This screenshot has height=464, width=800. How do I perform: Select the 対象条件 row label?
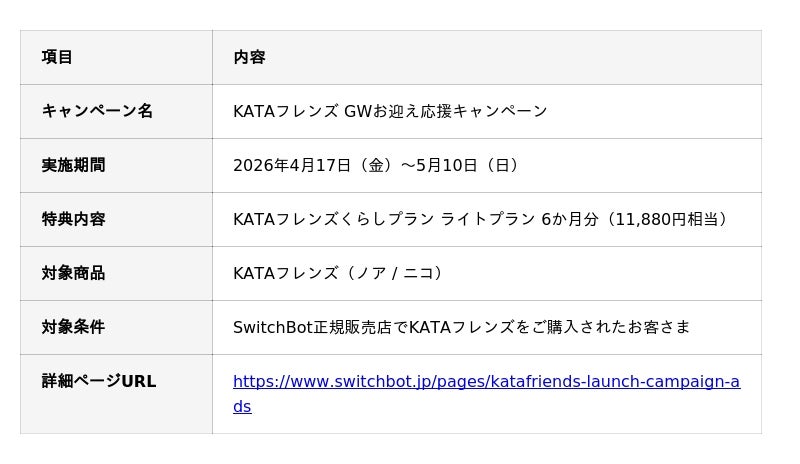point(73,327)
